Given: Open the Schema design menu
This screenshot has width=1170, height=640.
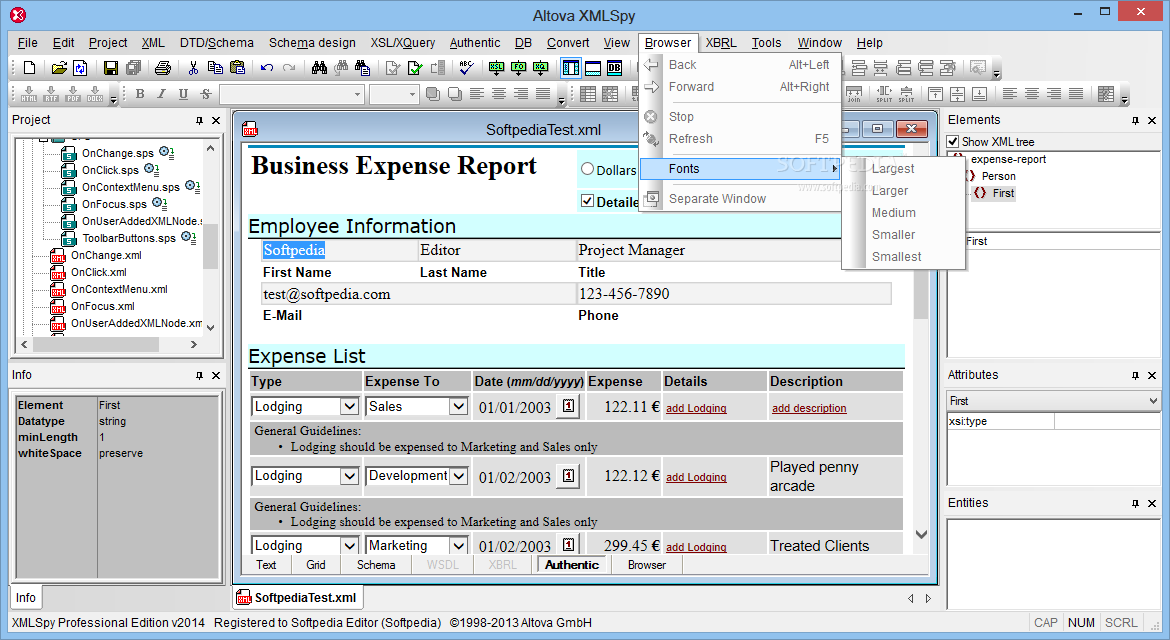Looking at the screenshot, I should click(313, 43).
